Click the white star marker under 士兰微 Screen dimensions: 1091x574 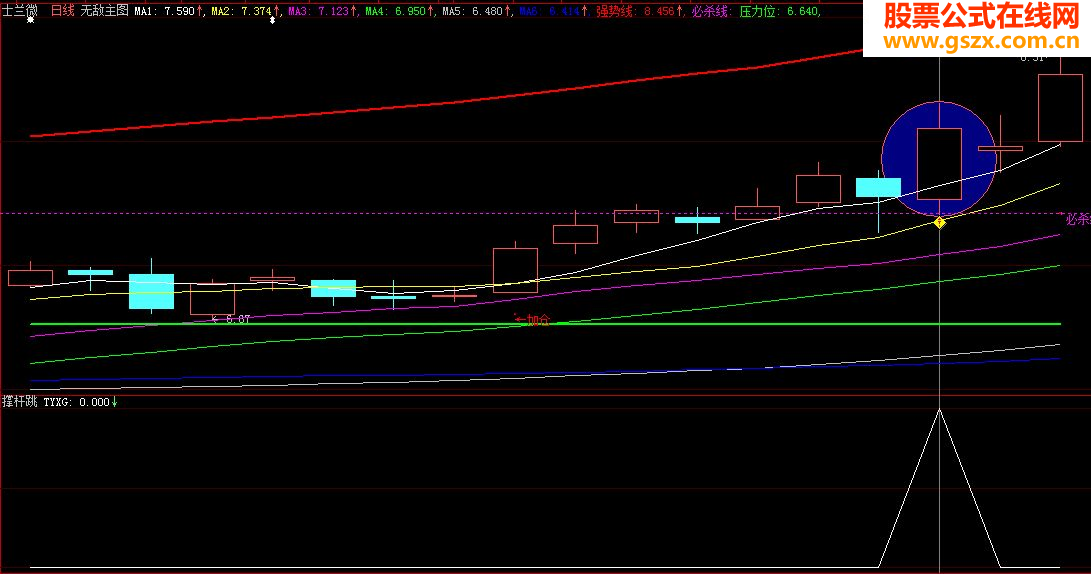[x=30, y=21]
